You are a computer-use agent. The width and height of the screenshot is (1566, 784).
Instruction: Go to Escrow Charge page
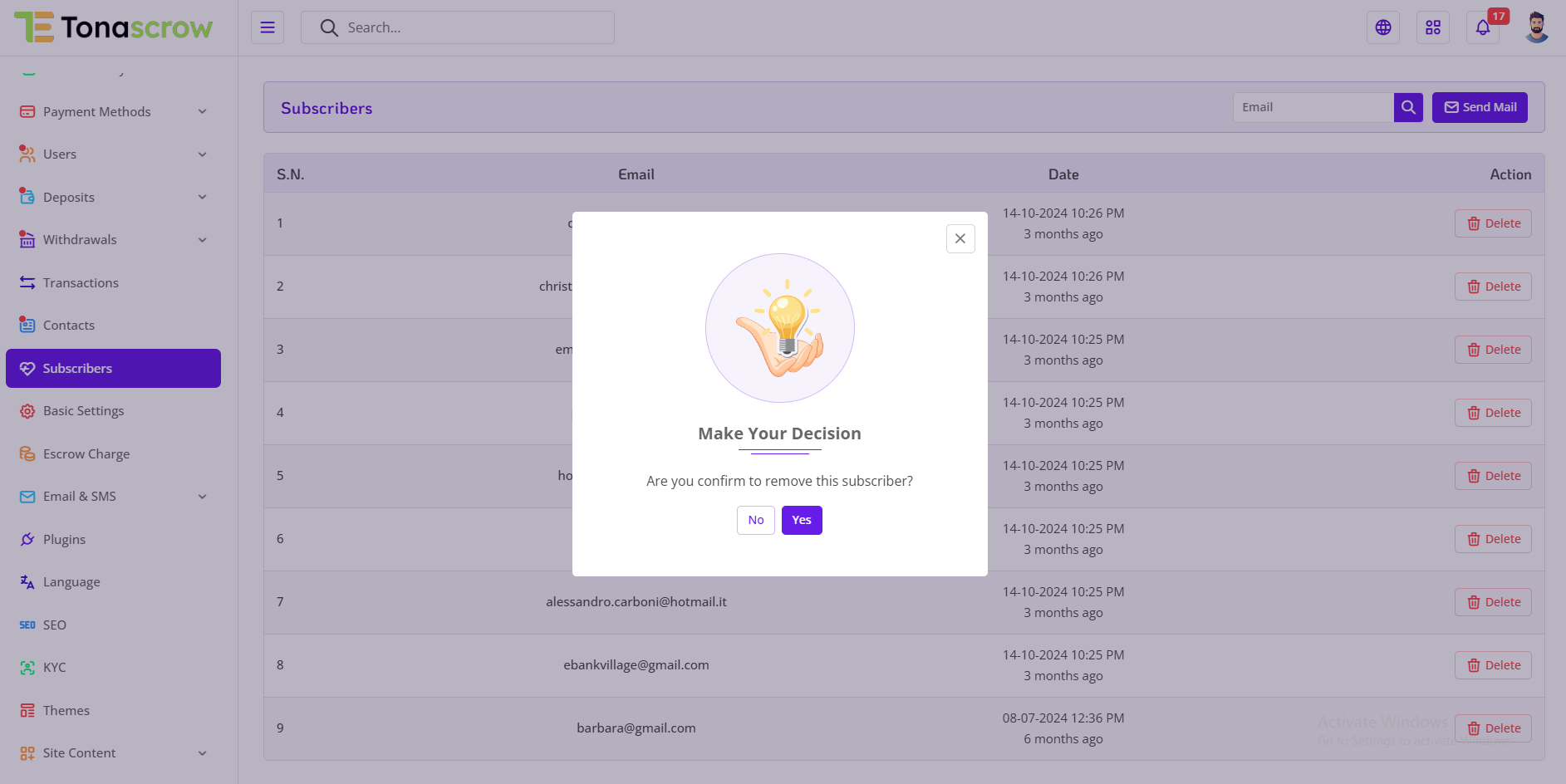pos(86,454)
